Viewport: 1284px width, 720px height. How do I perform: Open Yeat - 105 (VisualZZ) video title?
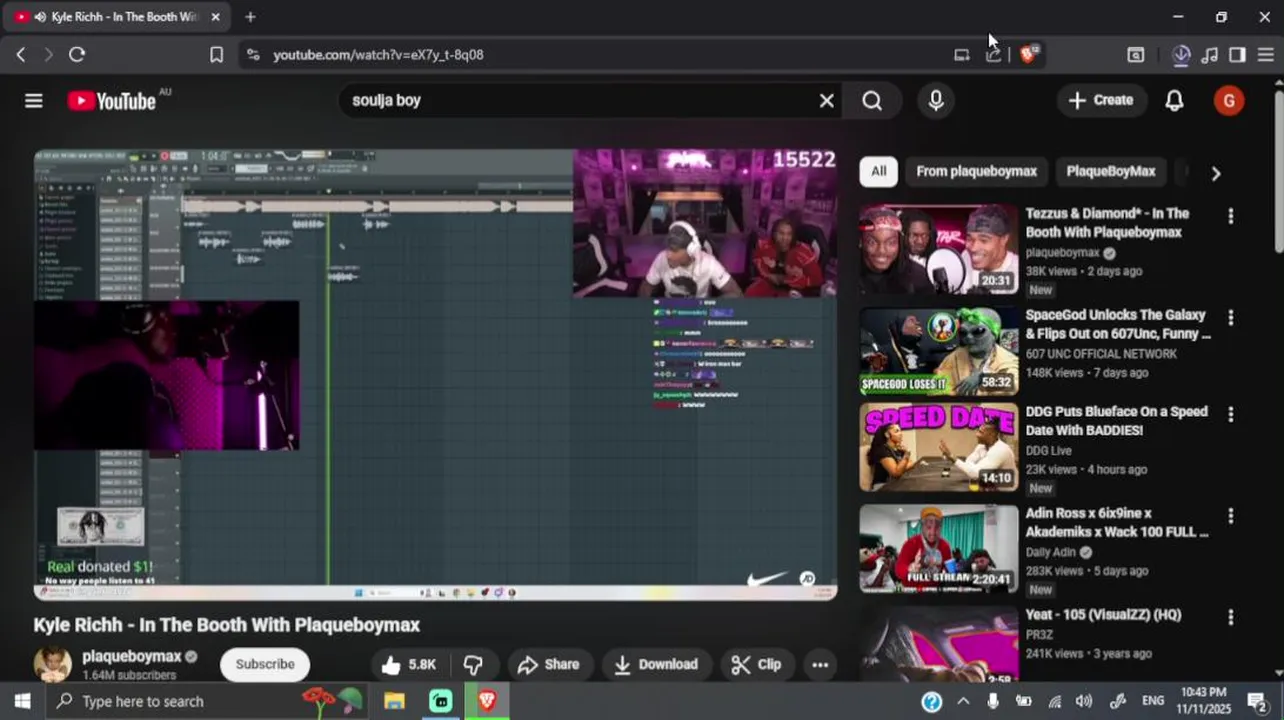[x=1103, y=615]
